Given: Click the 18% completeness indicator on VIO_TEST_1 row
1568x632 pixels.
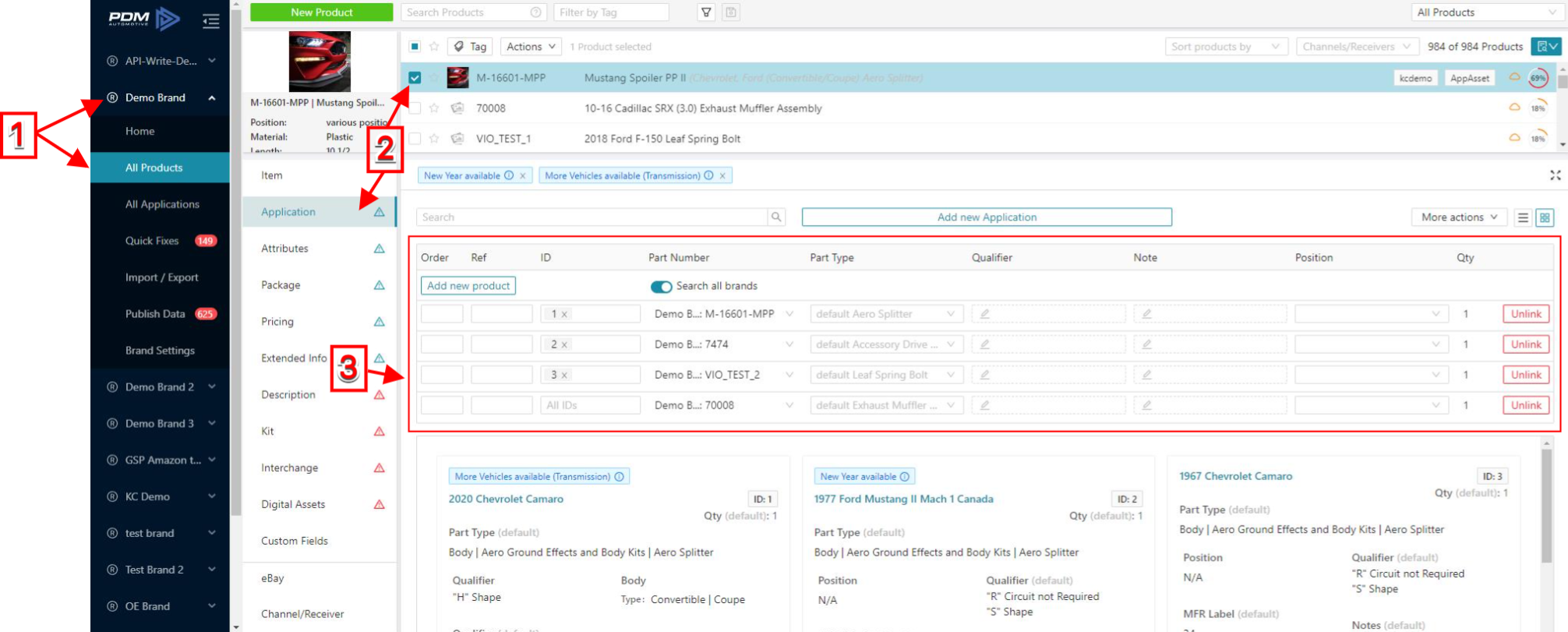Looking at the screenshot, I should (1538, 139).
